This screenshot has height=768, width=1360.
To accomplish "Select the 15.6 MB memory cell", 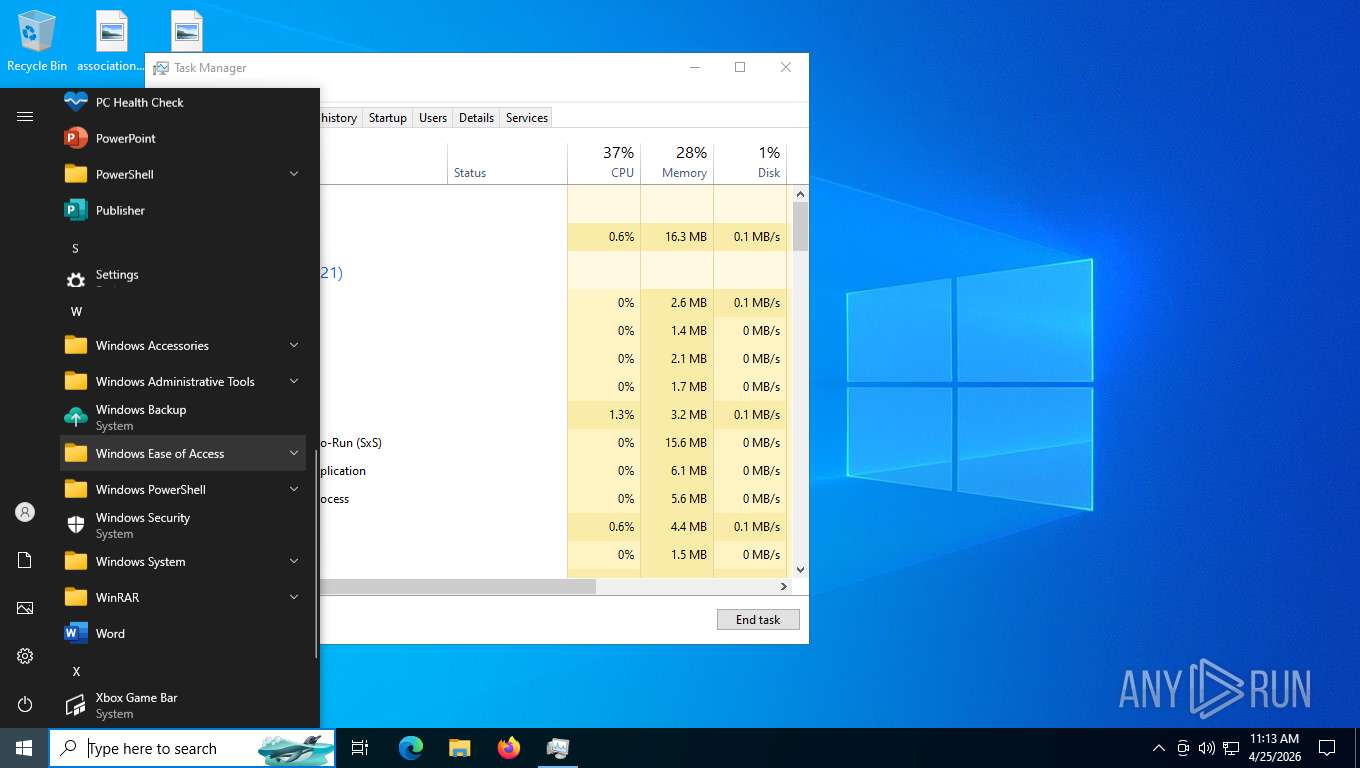I will tap(677, 442).
